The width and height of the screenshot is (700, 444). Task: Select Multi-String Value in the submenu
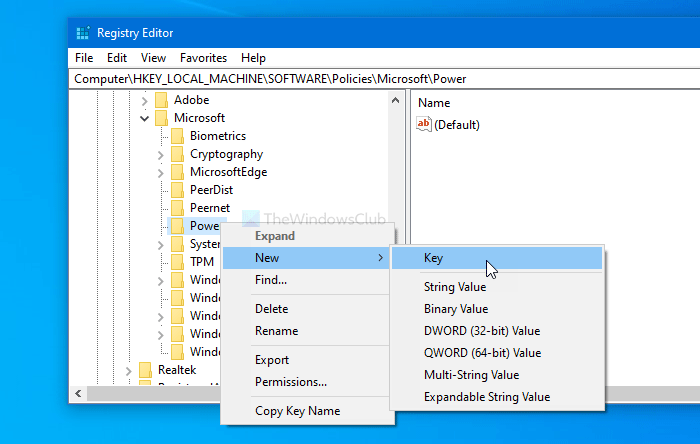pyautogui.click(x=497, y=375)
